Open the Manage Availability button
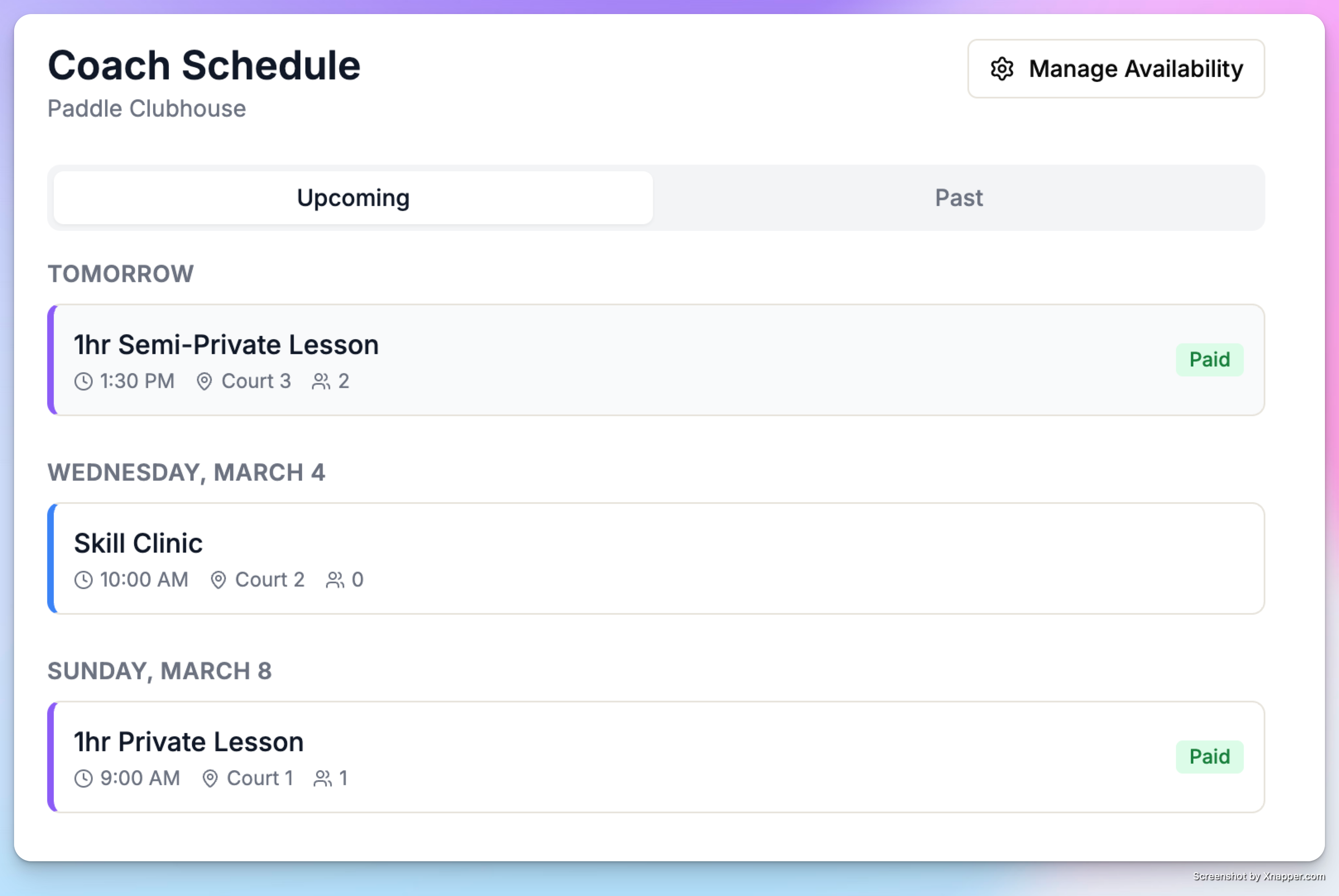1339x896 pixels. coord(1116,69)
